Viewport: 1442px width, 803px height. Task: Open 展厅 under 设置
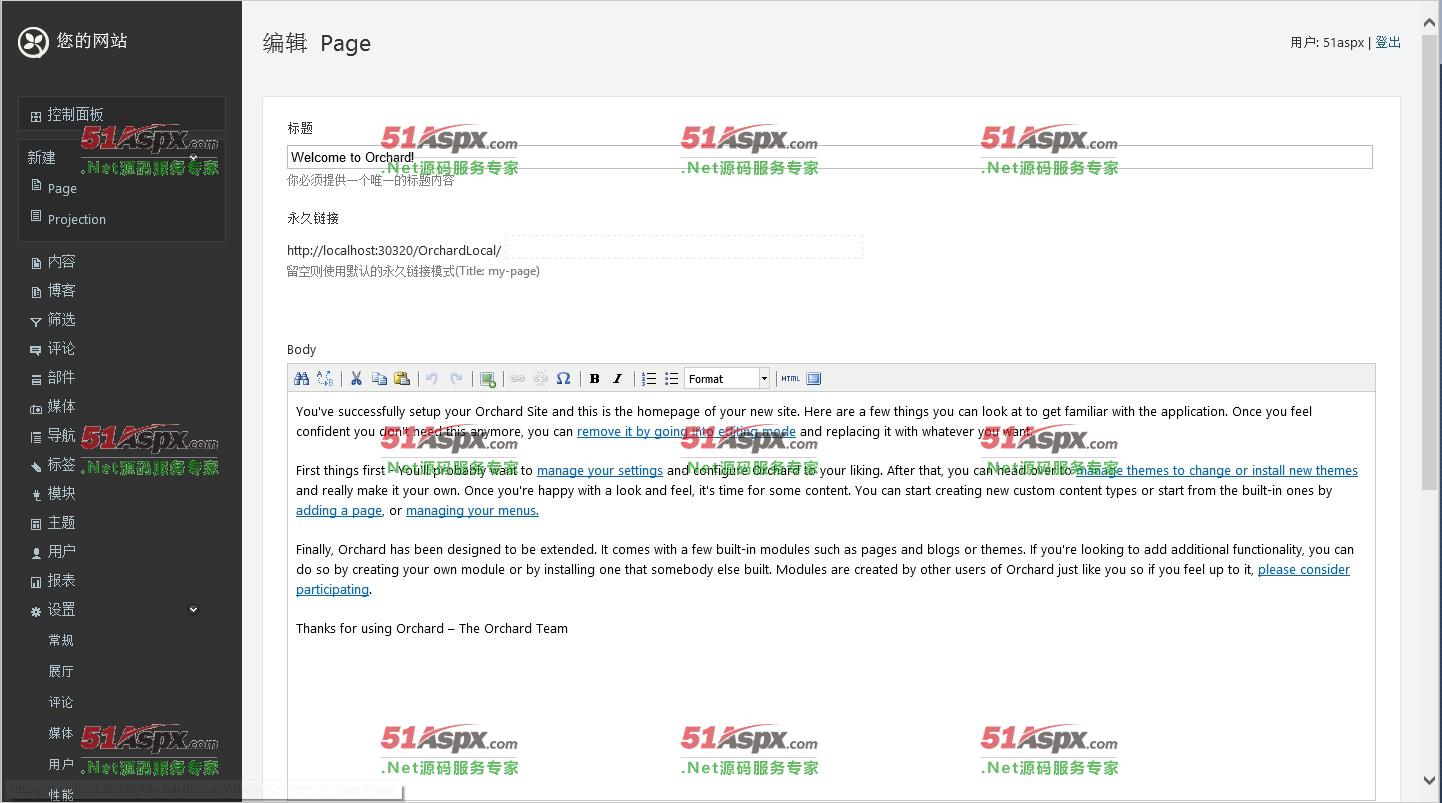tap(61, 671)
